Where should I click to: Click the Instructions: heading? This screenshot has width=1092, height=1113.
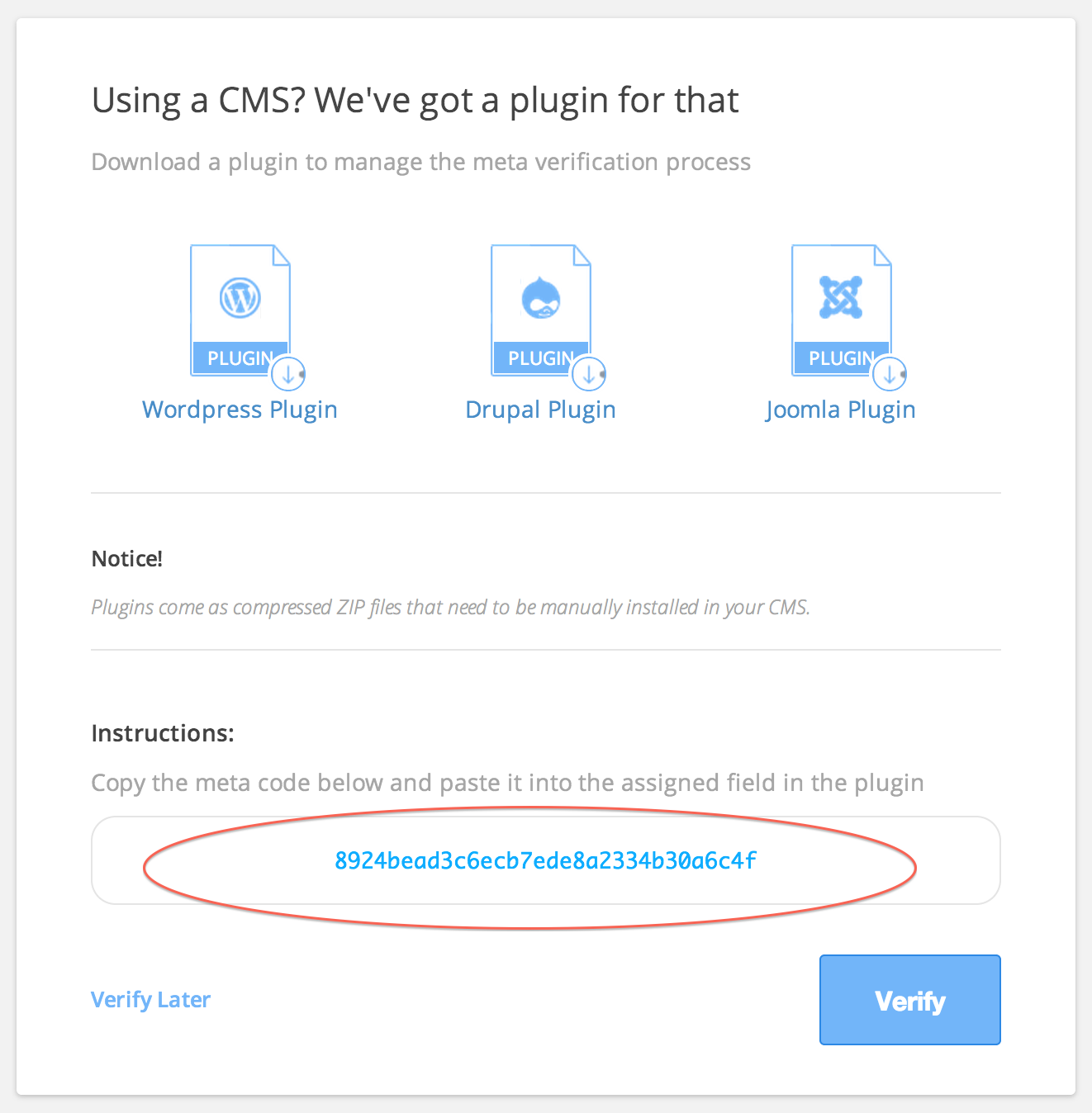[163, 733]
